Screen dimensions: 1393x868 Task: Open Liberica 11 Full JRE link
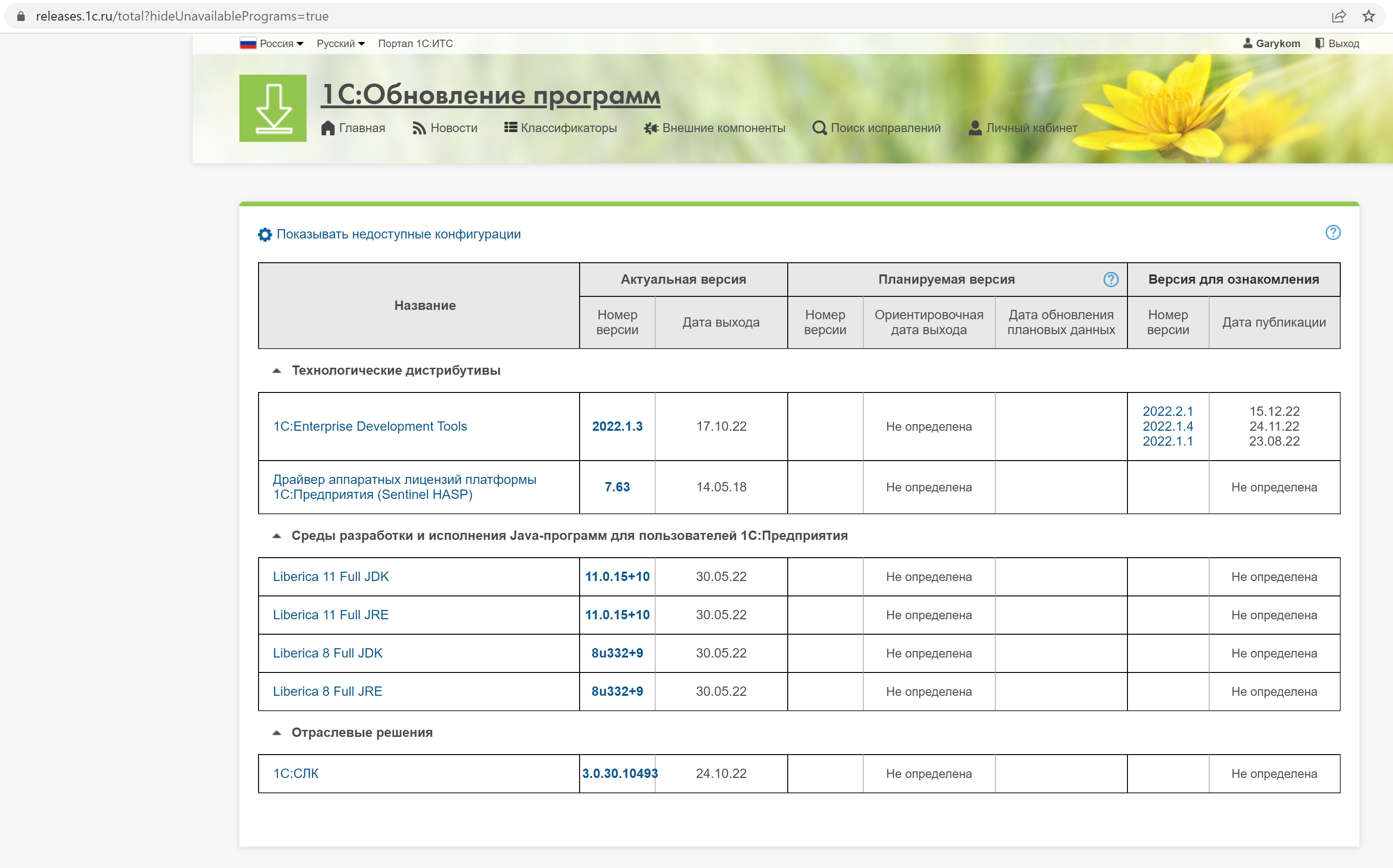(x=331, y=615)
